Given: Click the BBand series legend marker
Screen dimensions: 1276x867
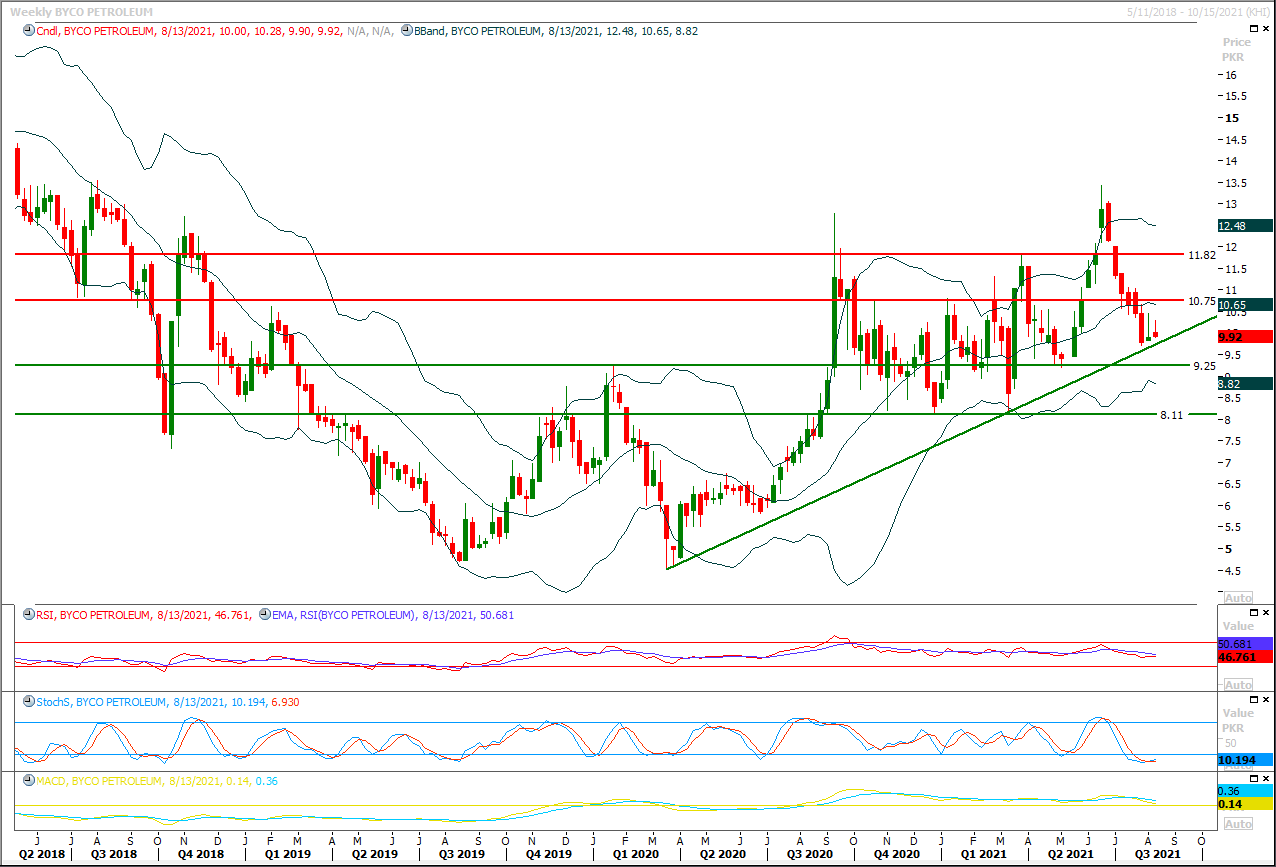Looking at the screenshot, I should point(406,31).
